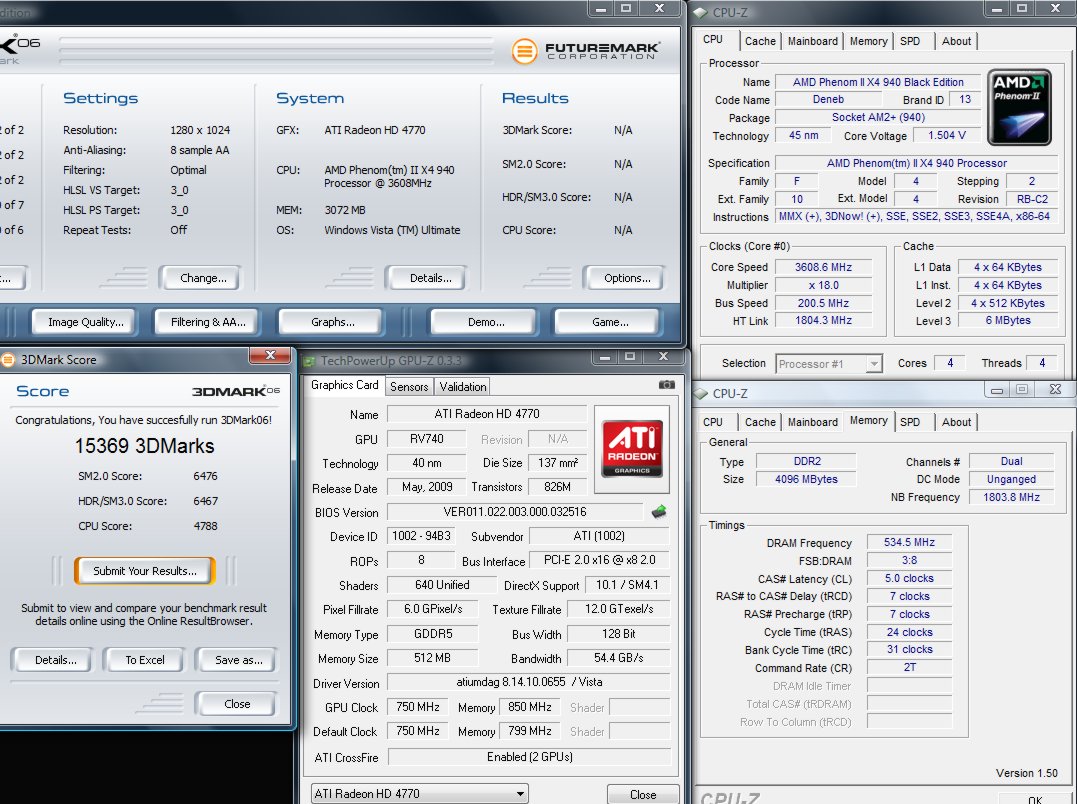The height and width of the screenshot is (804, 1077).
Task: Click the orange Futuremark logo
Action: coord(524,51)
